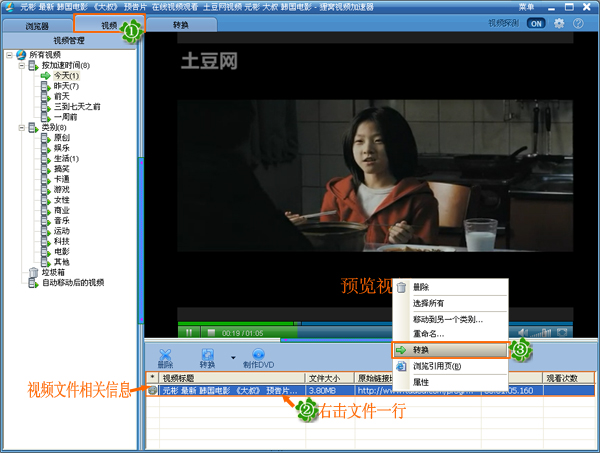Click the 转换 toolbar button
This screenshot has width=600, height=453.
(x=207, y=358)
